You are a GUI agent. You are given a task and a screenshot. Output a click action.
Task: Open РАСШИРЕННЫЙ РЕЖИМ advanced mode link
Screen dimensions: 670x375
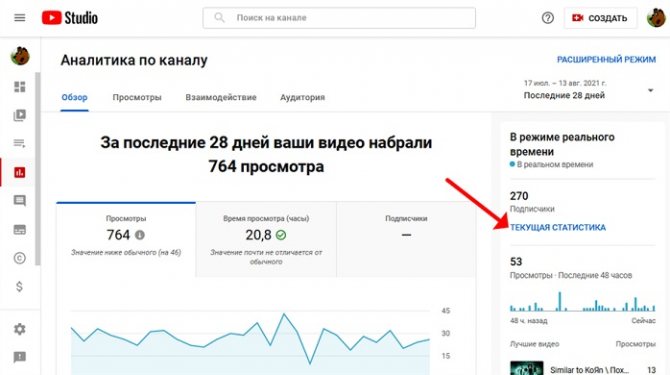[606, 60]
